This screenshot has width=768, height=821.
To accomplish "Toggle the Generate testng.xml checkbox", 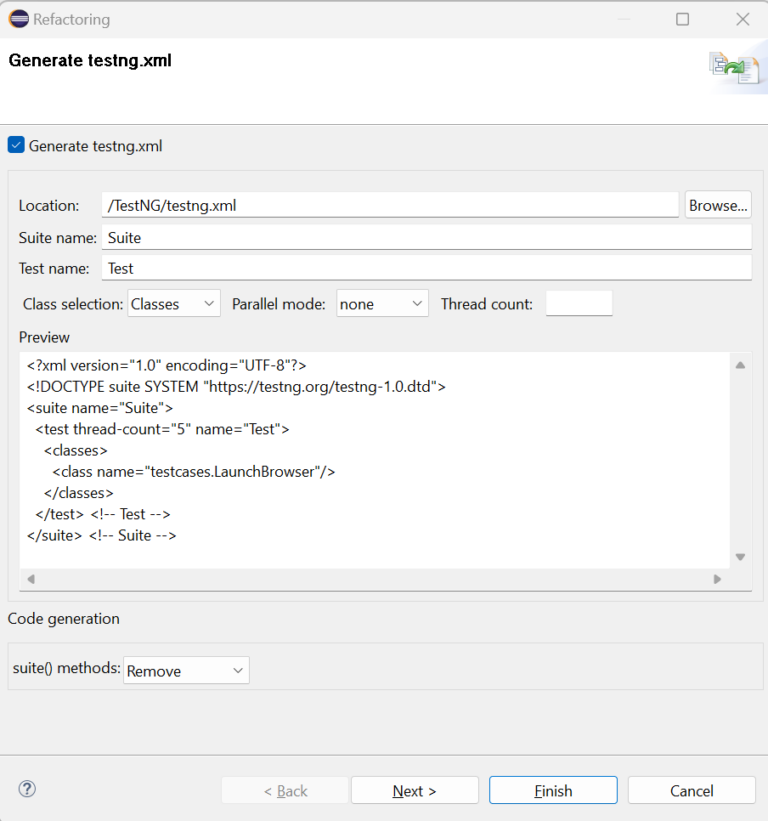I will (x=15, y=145).
